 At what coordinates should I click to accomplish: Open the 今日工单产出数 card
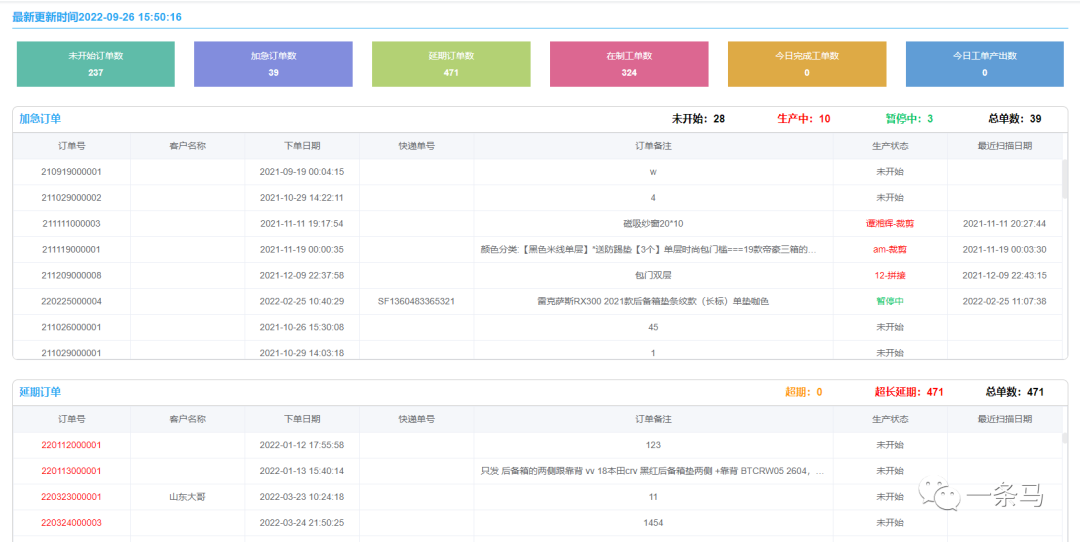pyautogui.click(x=984, y=64)
